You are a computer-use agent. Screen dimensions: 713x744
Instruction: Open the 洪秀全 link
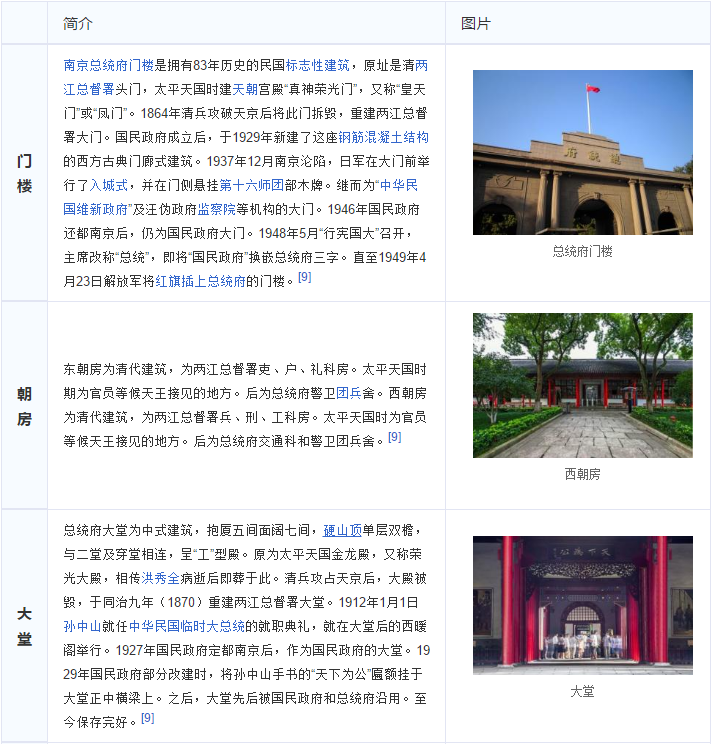tap(160, 578)
